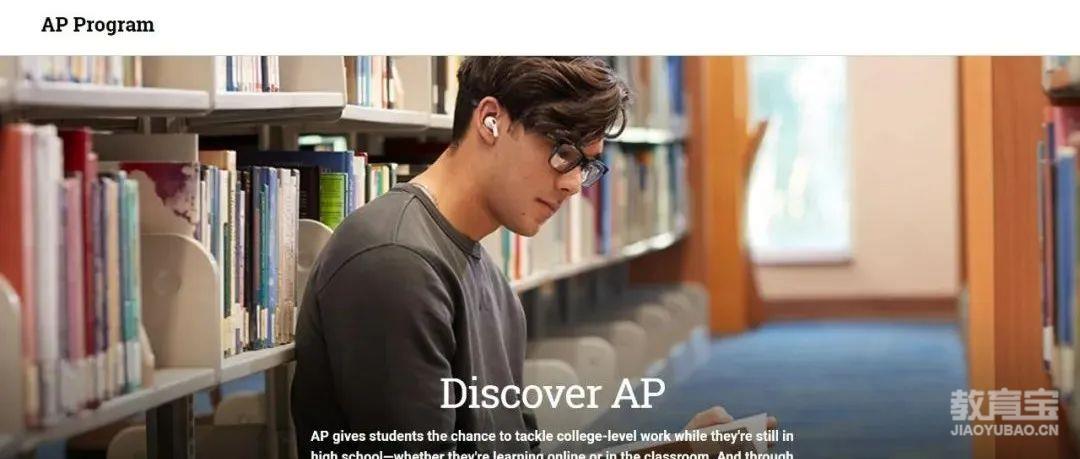This screenshot has height=459, width=1080.
Task: Click the AP Program site title
Action: [98, 25]
